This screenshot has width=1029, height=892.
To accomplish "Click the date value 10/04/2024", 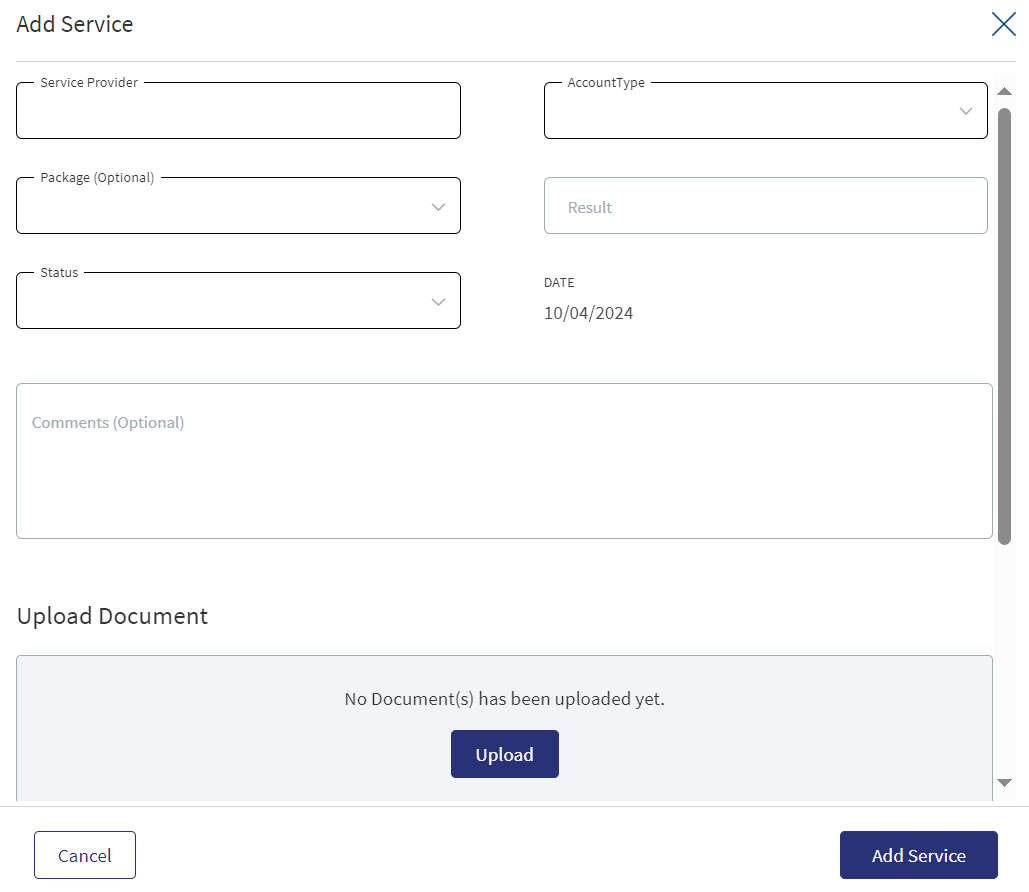I will [589, 313].
